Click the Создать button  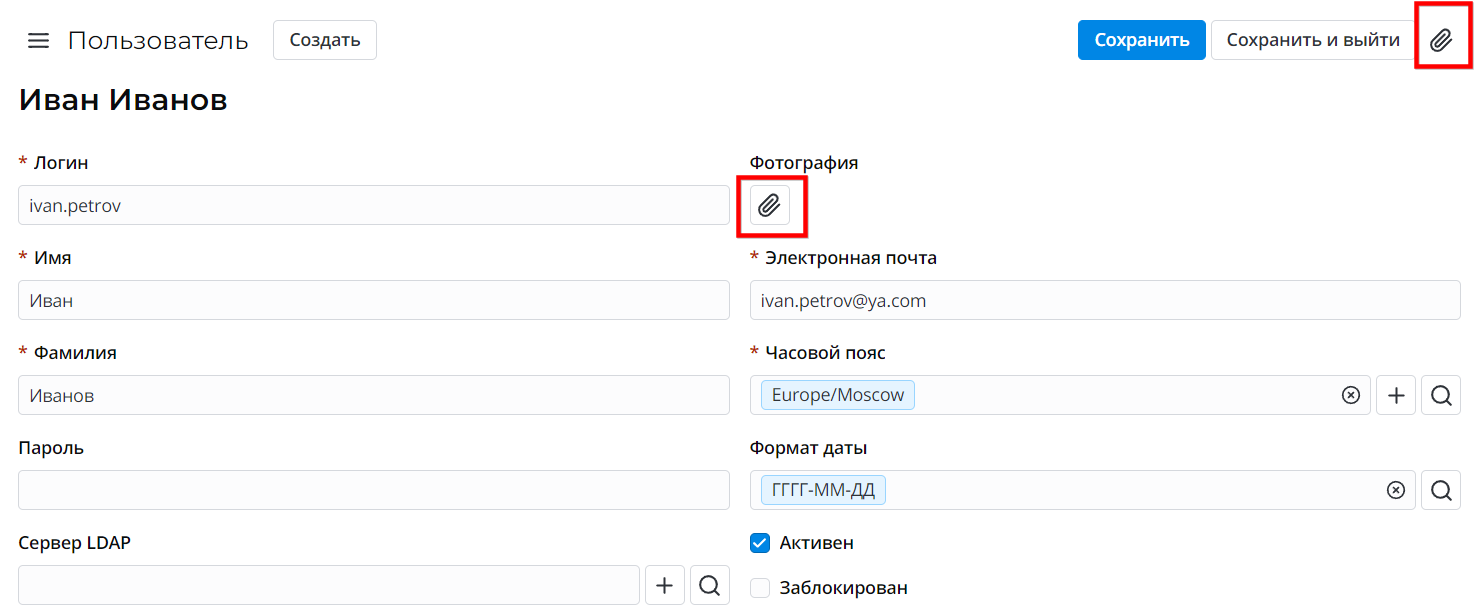[325, 40]
